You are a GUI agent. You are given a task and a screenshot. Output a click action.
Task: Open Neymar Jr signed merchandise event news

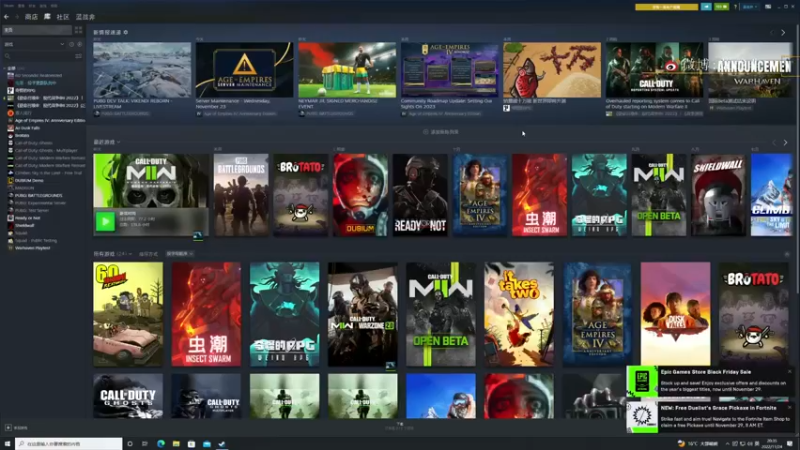[347, 70]
